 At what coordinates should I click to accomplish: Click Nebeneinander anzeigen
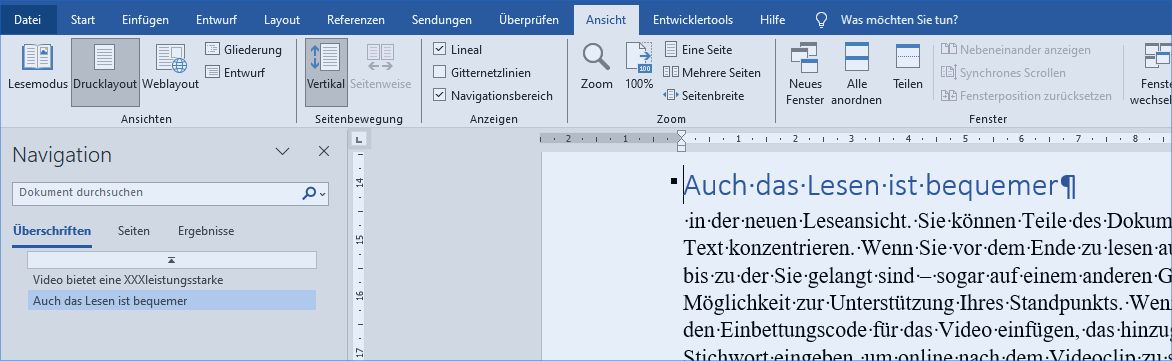(x=1016, y=50)
